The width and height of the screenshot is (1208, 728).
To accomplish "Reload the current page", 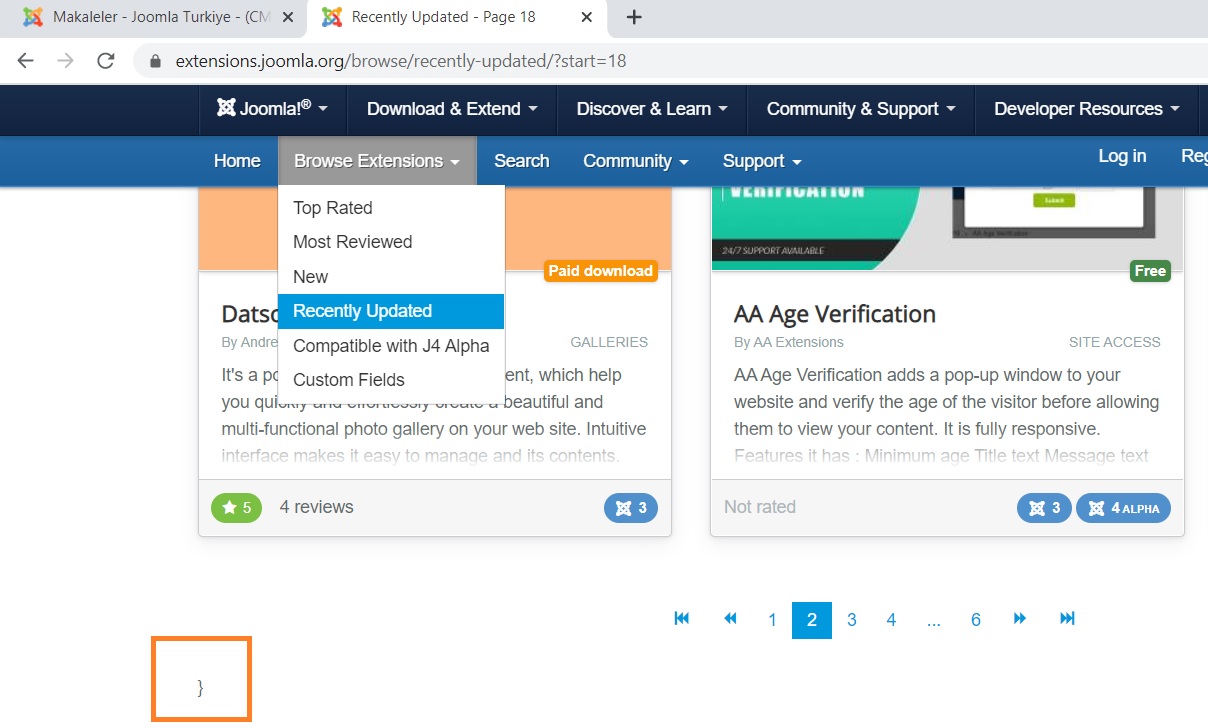I will (x=106, y=60).
